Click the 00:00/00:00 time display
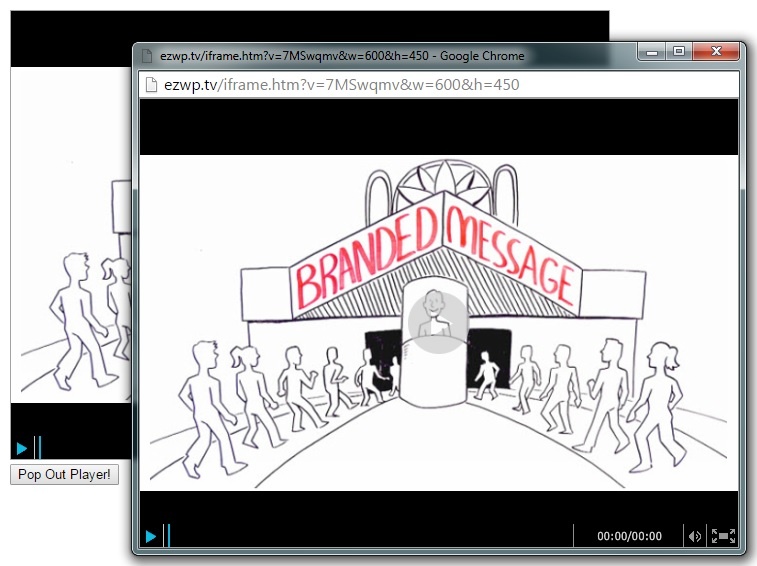This screenshot has height=566, width=757. pos(629,537)
